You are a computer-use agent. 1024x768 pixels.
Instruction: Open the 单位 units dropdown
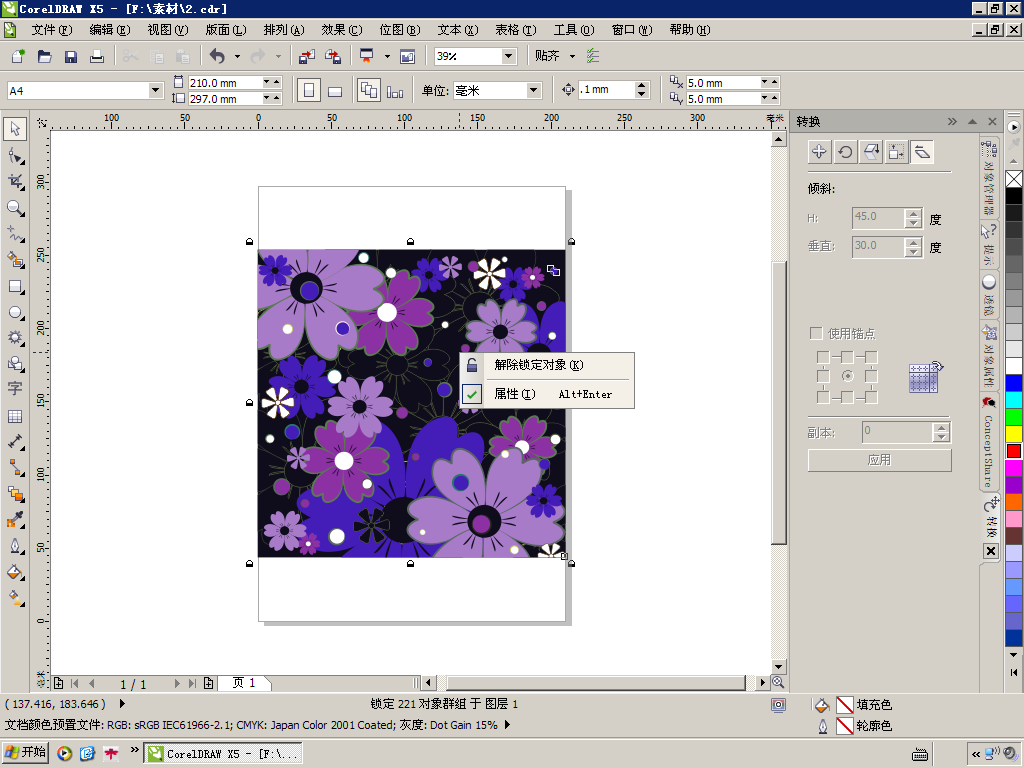click(534, 90)
